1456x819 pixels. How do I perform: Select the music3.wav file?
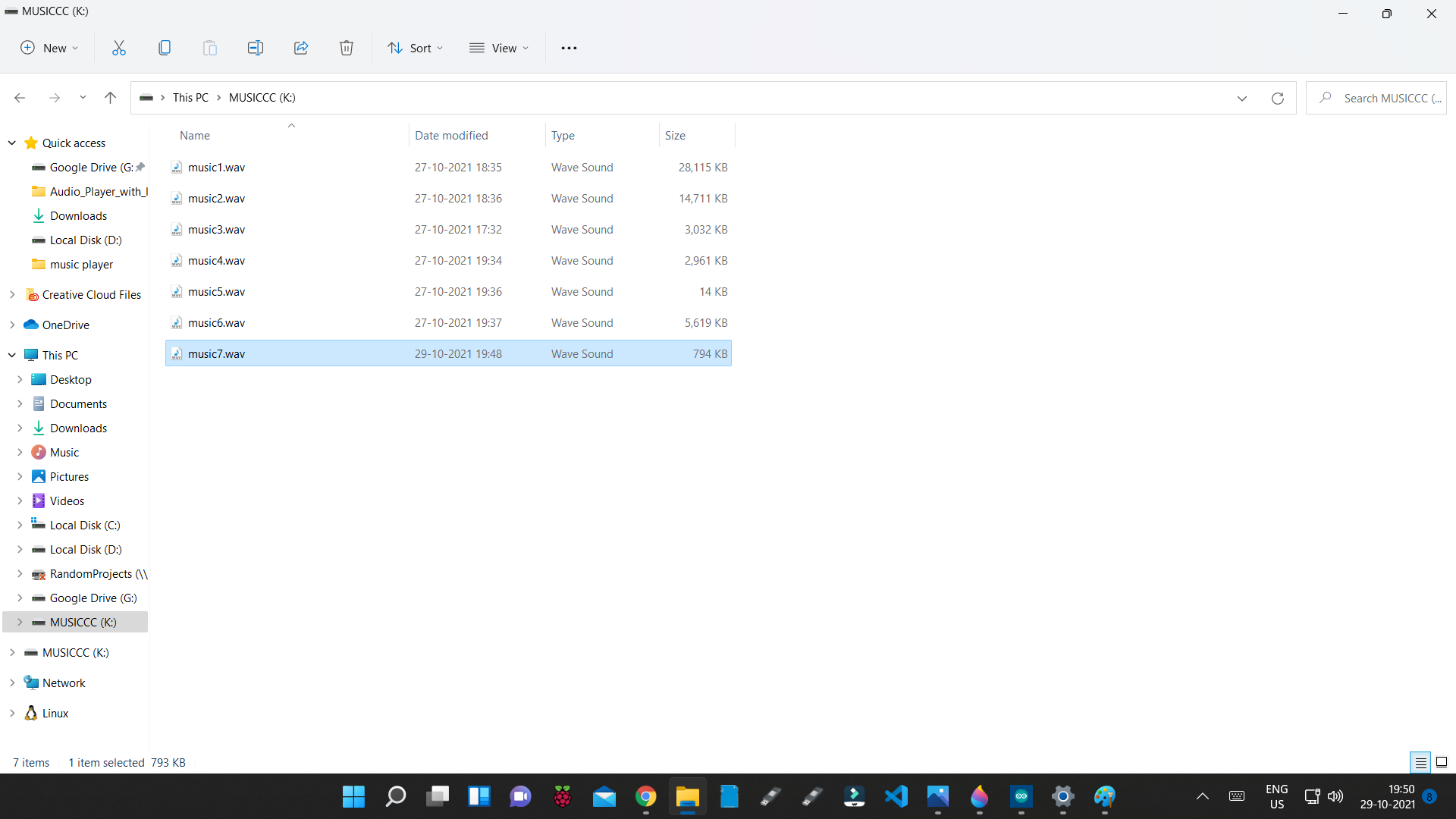coord(217,229)
